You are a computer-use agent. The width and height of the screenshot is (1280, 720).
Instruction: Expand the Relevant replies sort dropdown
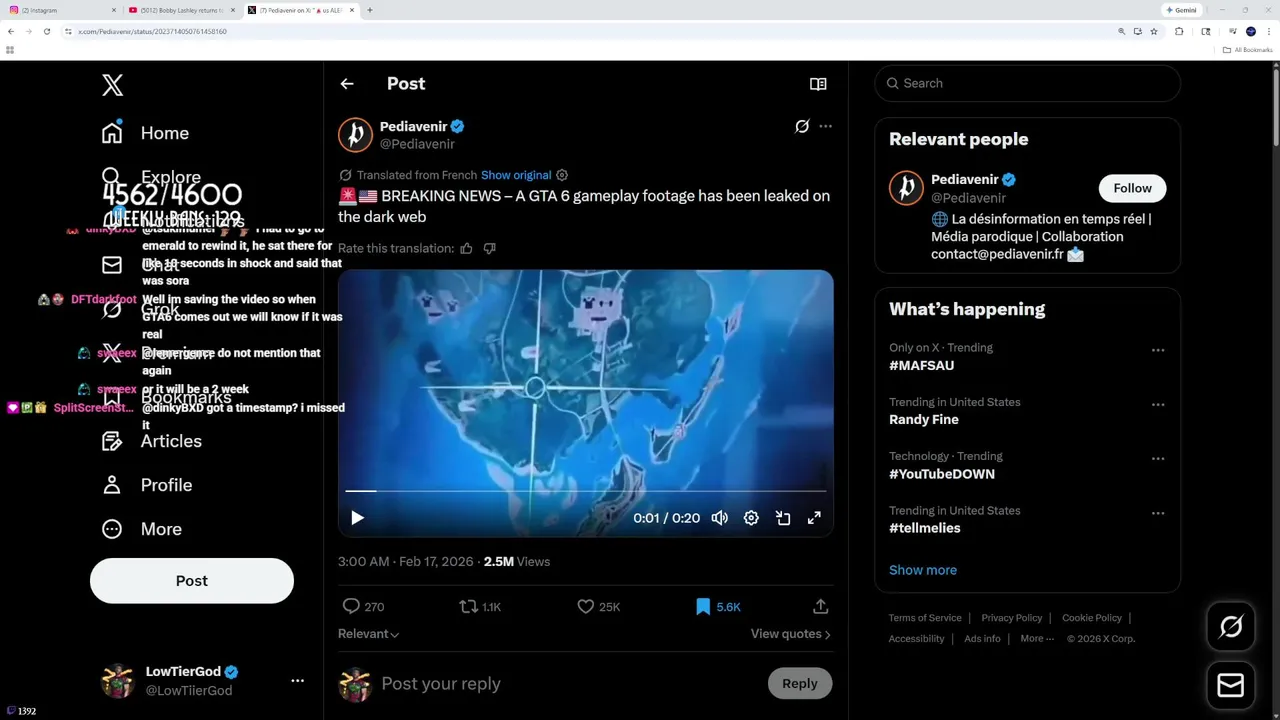point(369,634)
